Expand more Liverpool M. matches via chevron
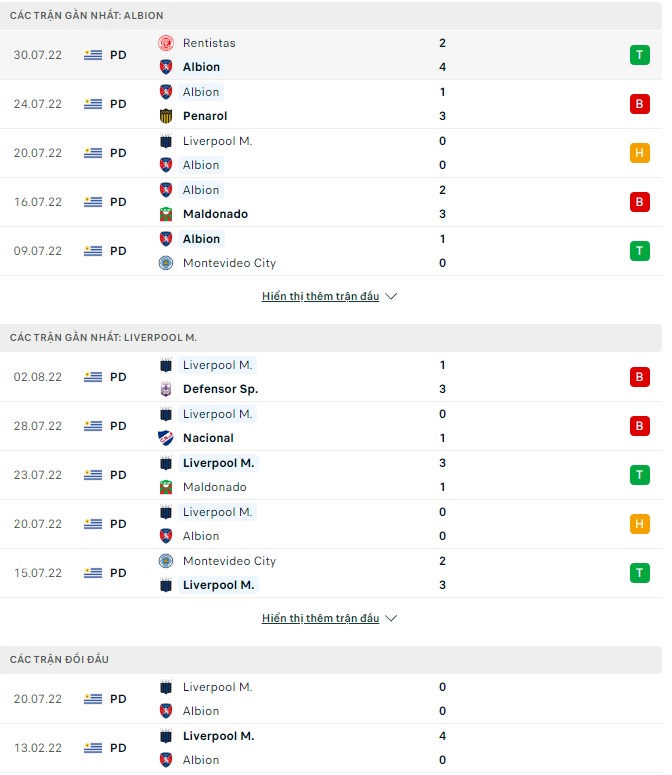Viewport: 672px width, 775px height. 391,619
